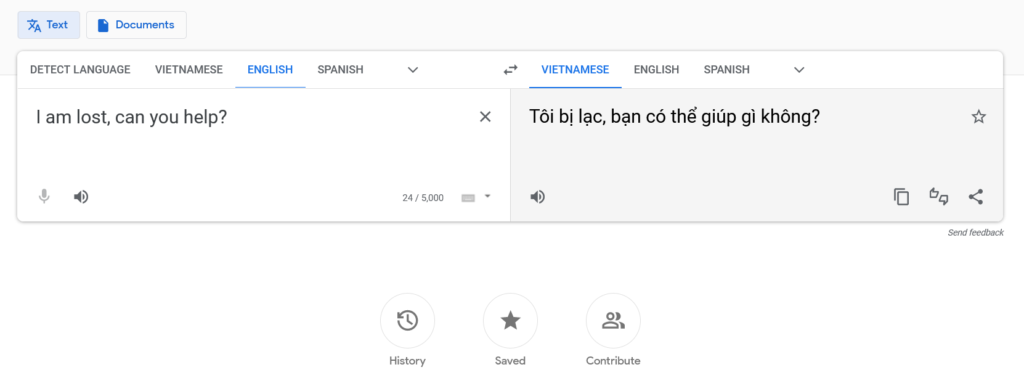Open the Contribute people icon

click(x=613, y=320)
